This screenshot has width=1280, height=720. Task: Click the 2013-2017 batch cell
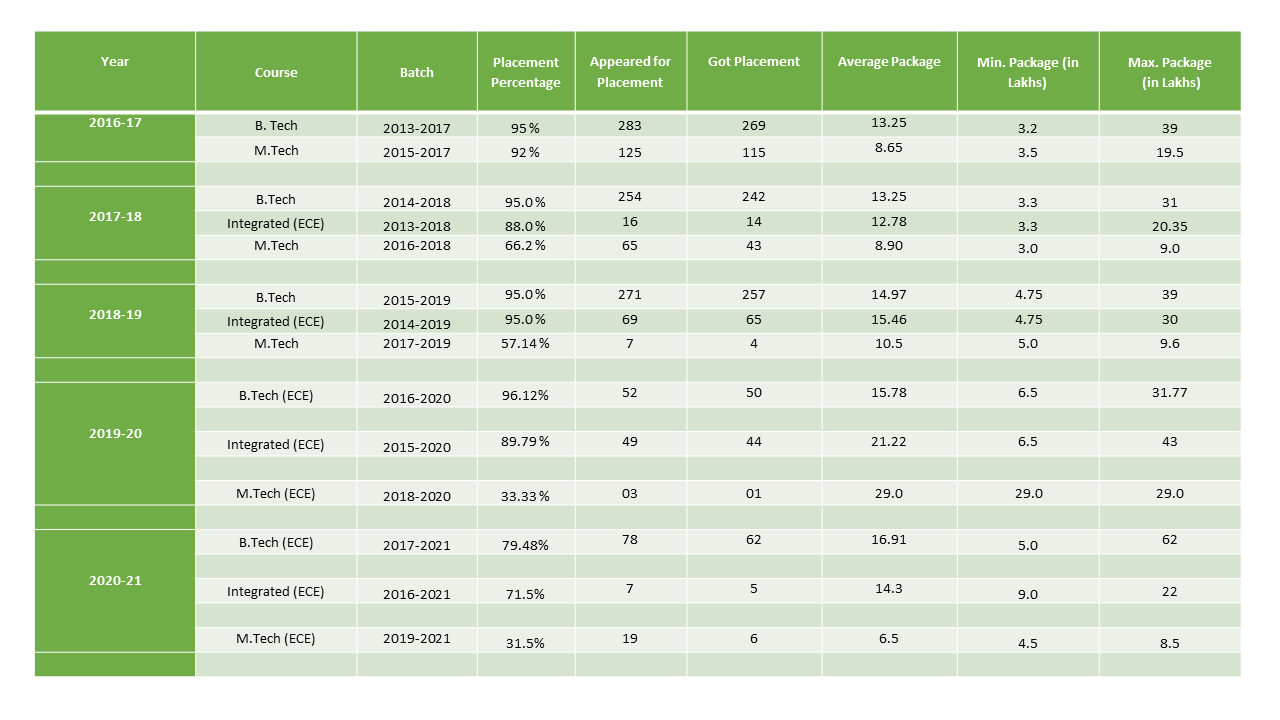[x=417, y=128]
